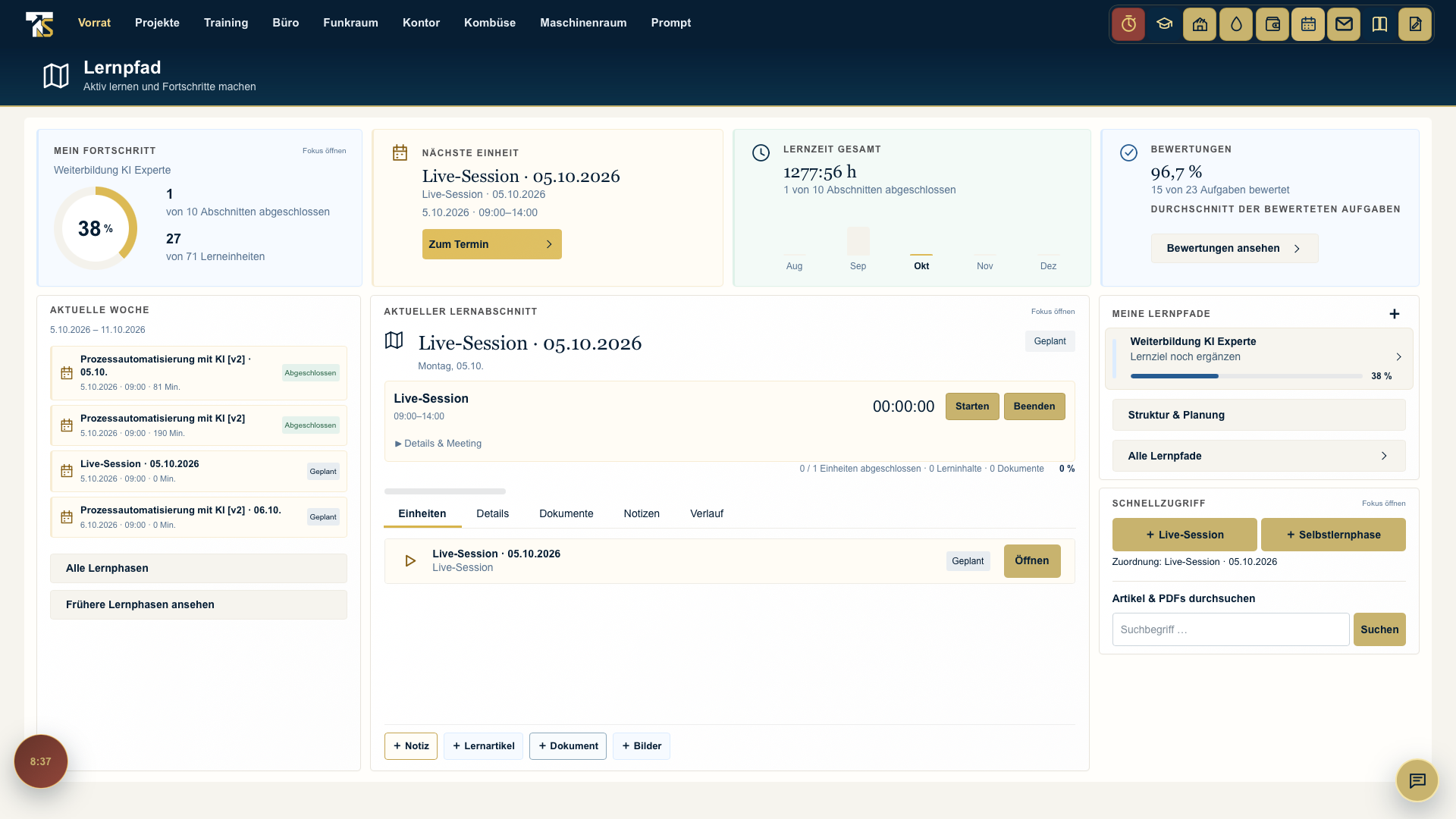Open Frühere Lernphasen ansehen
This screenshot has height=819, width=1456.
coord(199,604)
